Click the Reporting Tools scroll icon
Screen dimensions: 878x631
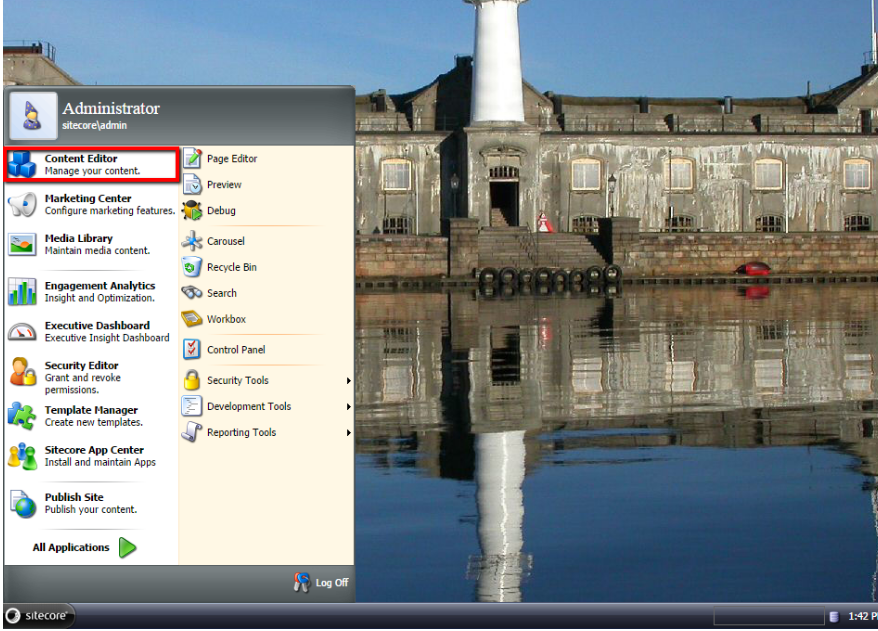pyautogui.click(x=192, y=432)
